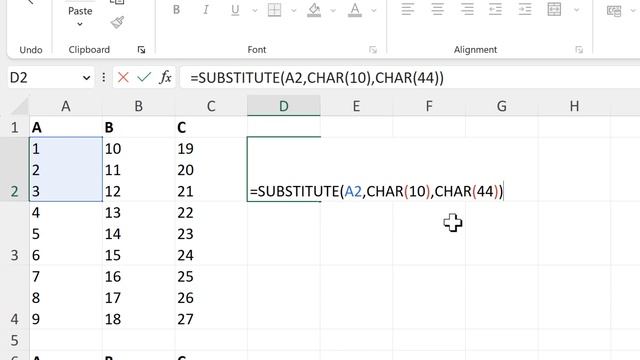Click cell with value 18

[x=138, y=298]
